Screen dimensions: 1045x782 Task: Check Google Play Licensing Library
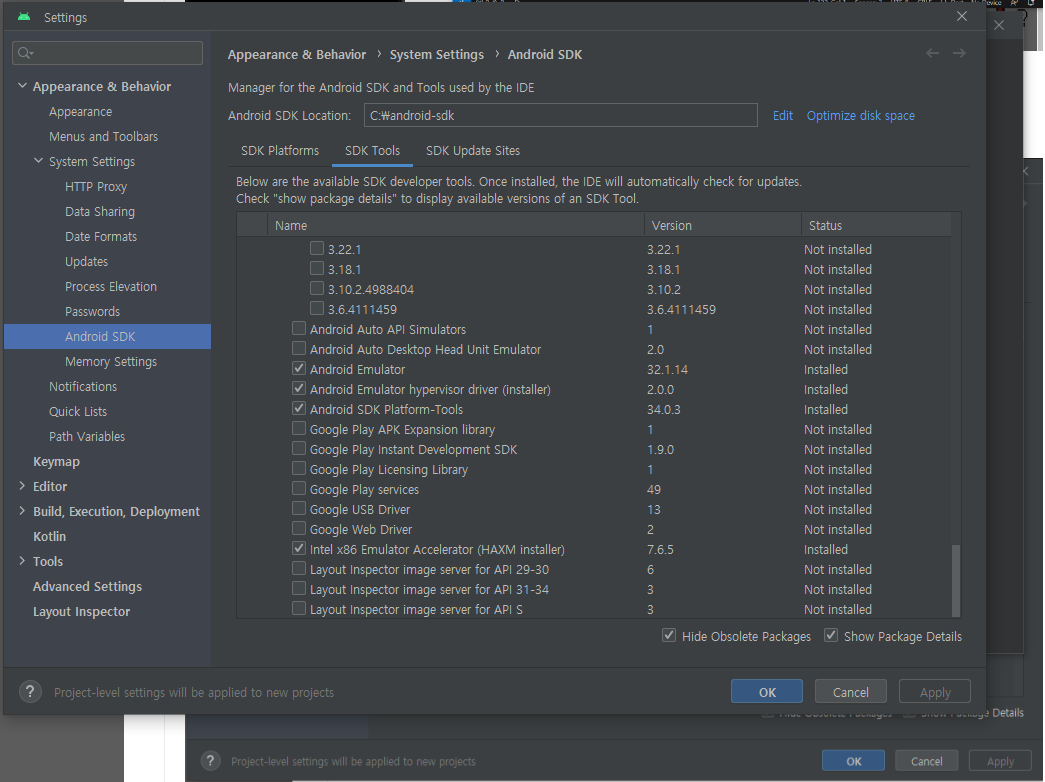299,469
